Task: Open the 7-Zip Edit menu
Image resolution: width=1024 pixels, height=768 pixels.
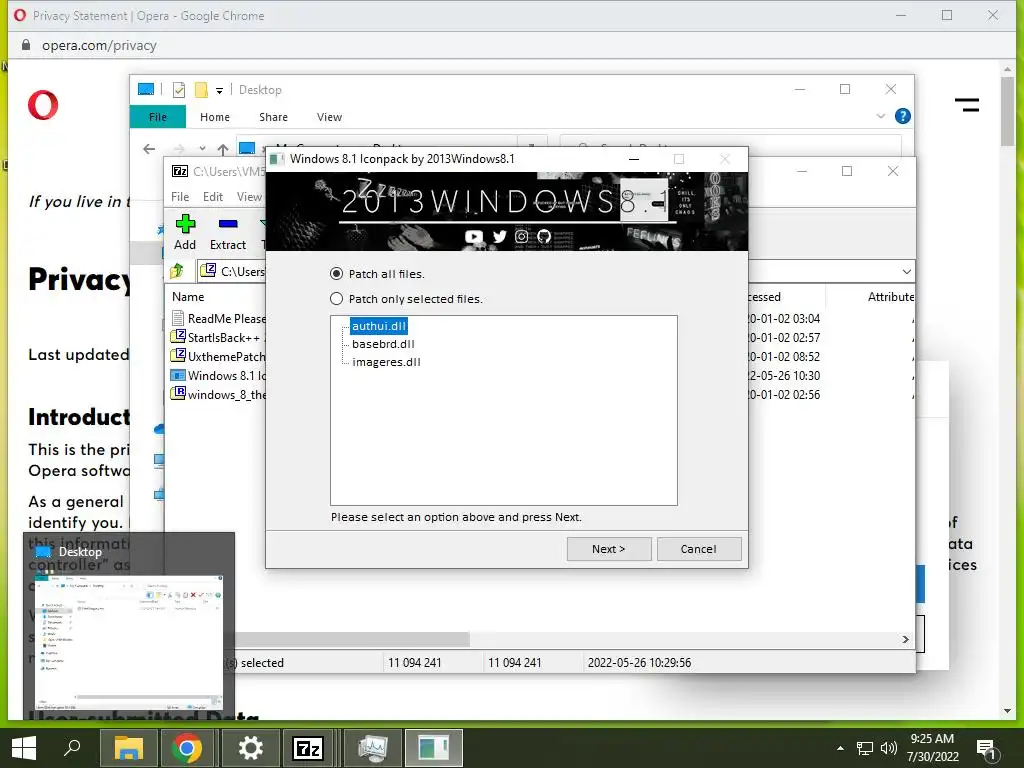Action: tap(213, 197)
